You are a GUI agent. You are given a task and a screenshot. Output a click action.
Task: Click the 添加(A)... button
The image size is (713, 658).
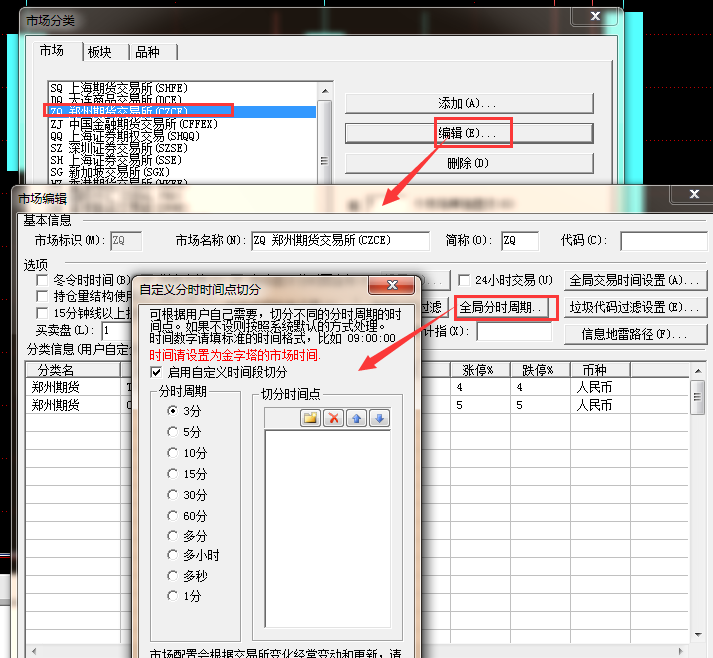point(468,103)
